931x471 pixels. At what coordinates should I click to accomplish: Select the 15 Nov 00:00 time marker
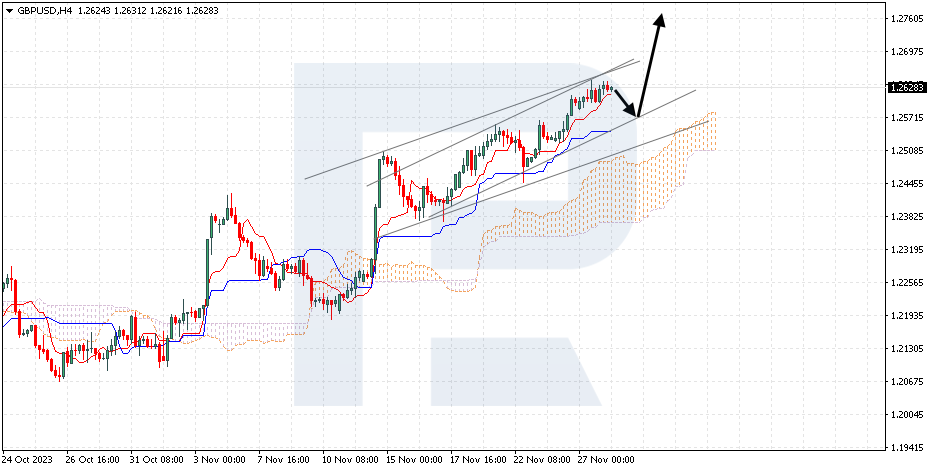click(415, 460)
